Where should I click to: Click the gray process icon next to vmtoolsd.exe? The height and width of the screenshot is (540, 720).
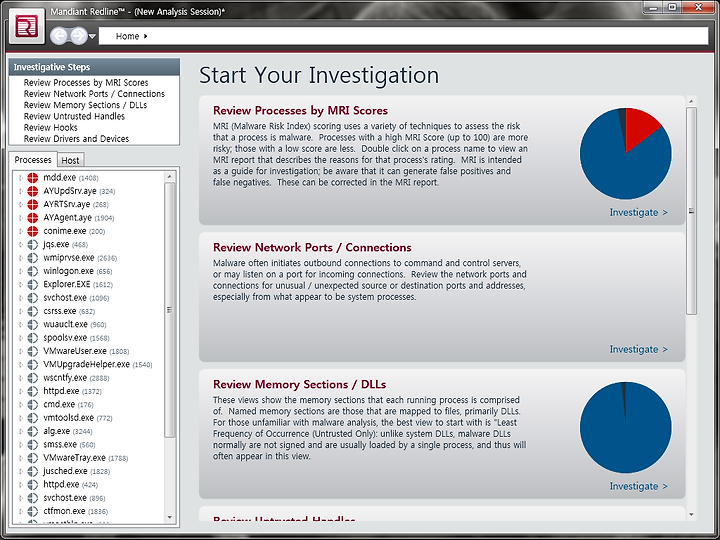(33, 417)
